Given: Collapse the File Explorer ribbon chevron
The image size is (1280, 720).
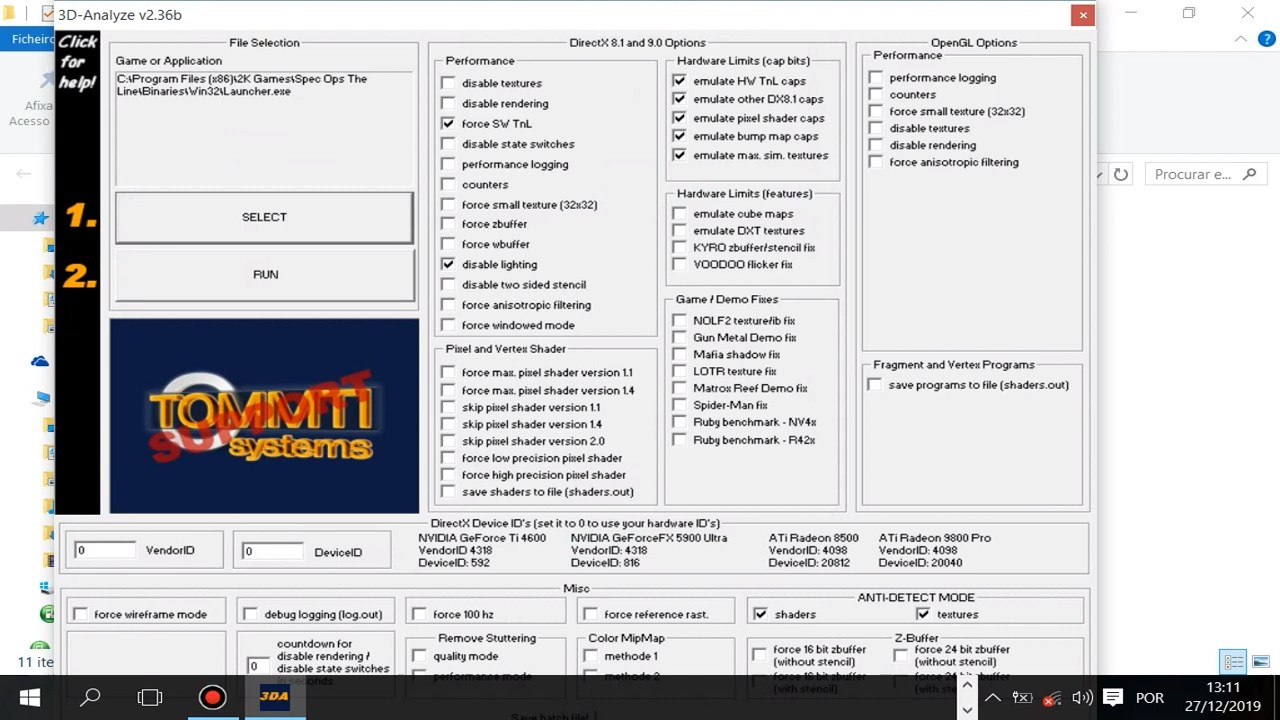Looking at the screenshot, I should pos(1241,39).
